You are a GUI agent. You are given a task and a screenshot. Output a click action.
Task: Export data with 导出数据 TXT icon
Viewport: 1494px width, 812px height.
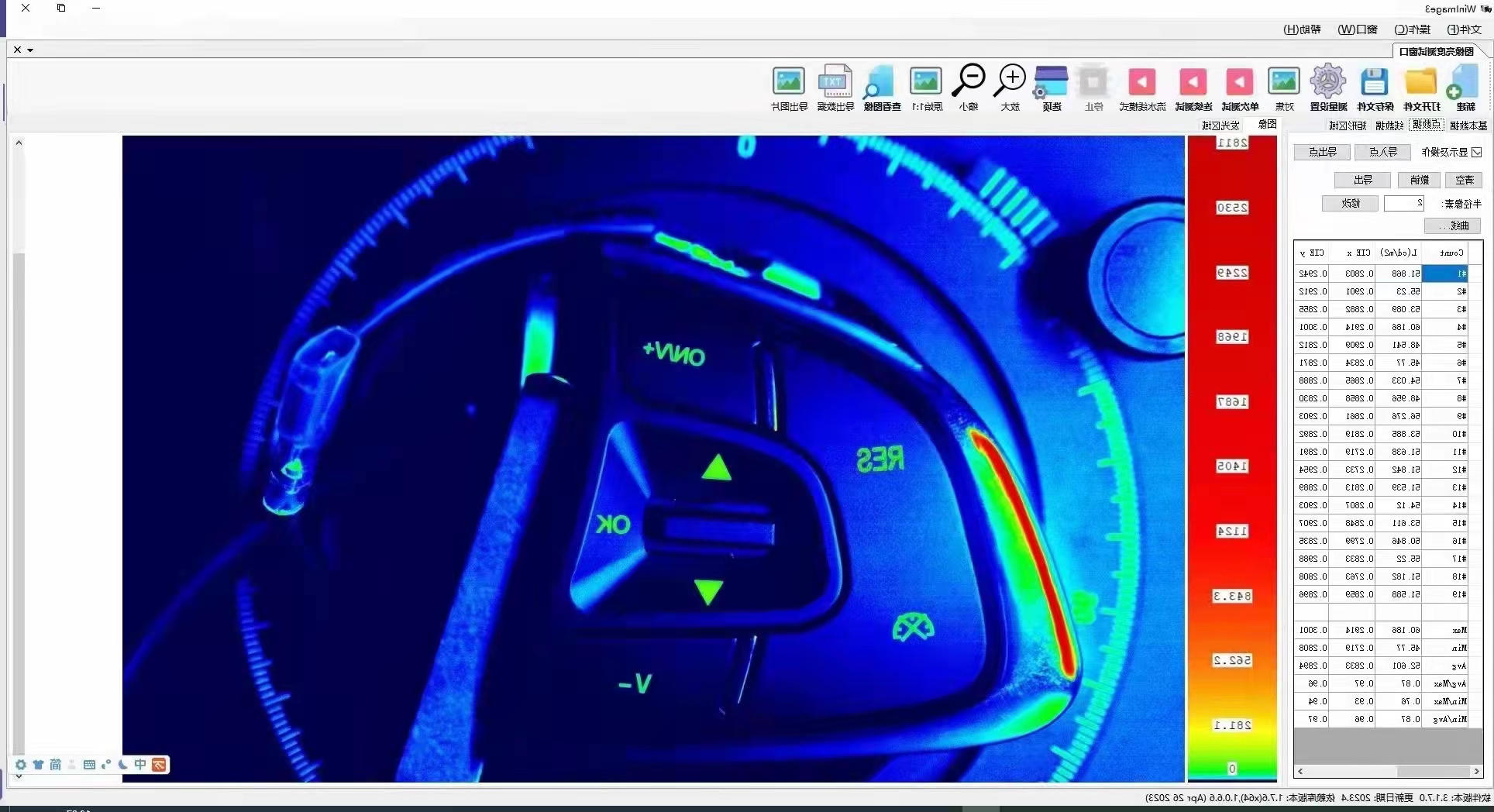(x=835, y=81)
